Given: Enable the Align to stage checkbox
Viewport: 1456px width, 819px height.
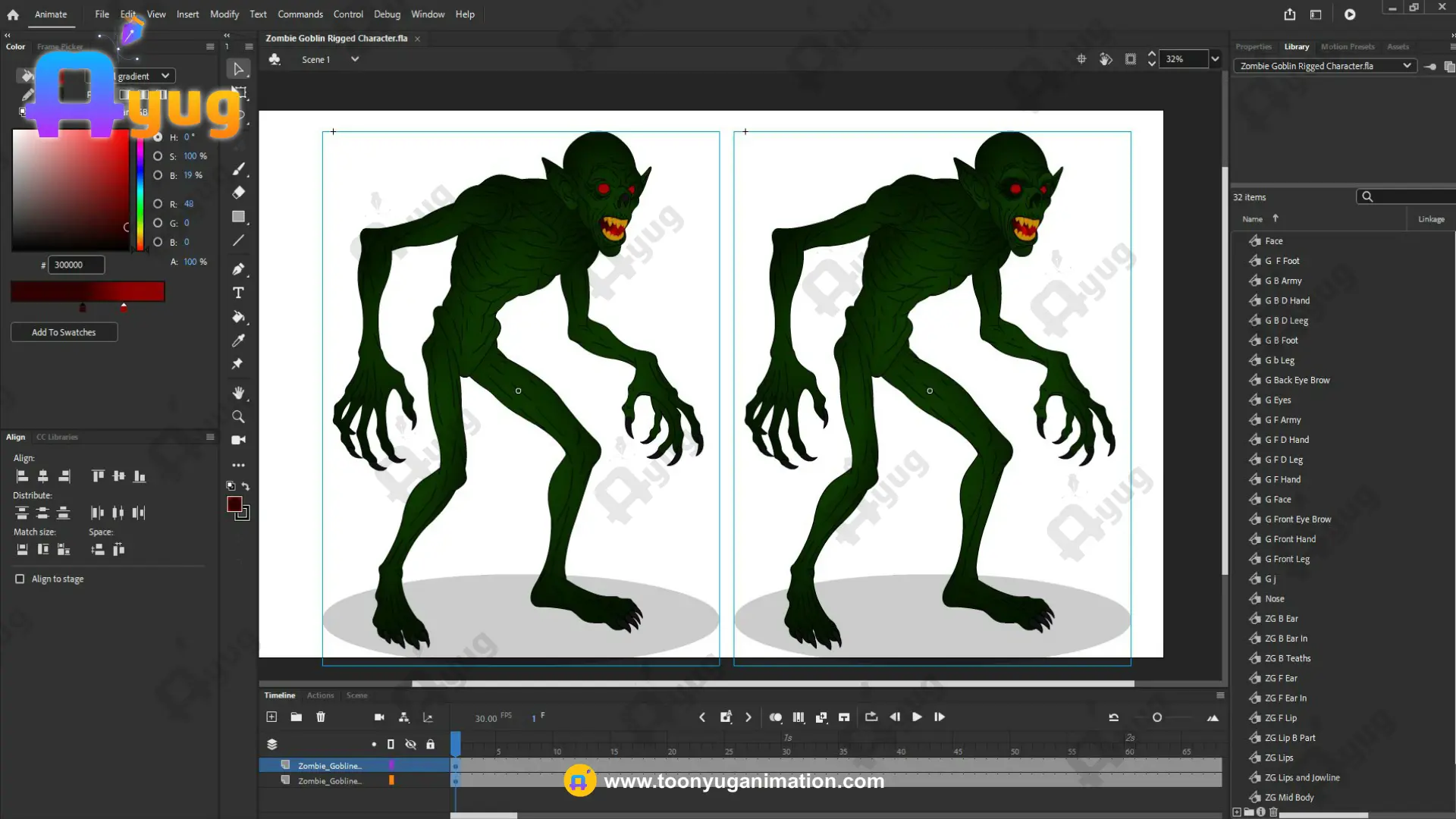Looking at the screenshot, I should pyautogui.click(x=20, y=579).
